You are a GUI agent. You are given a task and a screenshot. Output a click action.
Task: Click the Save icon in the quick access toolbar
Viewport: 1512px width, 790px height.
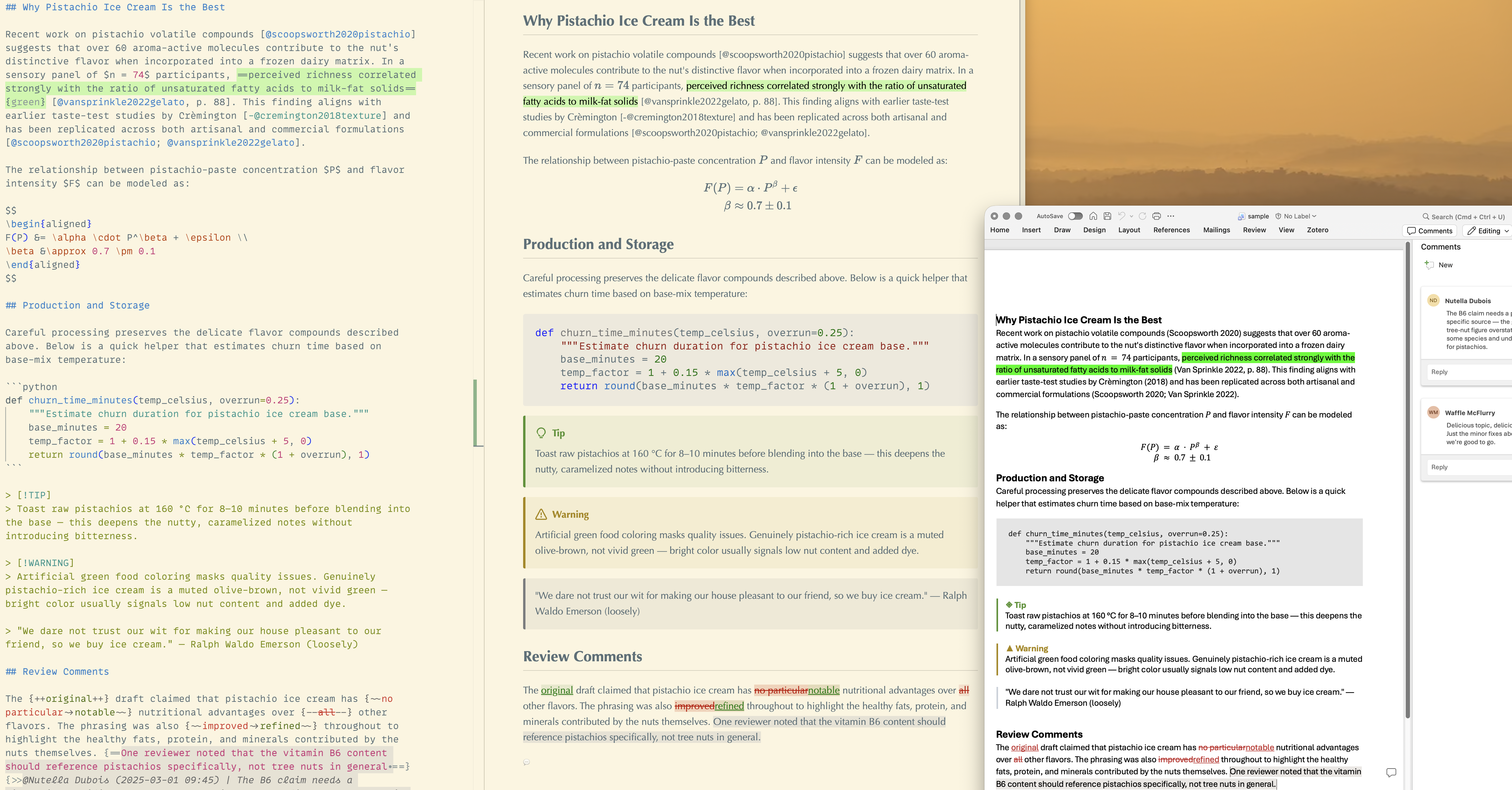point(1108,217)
